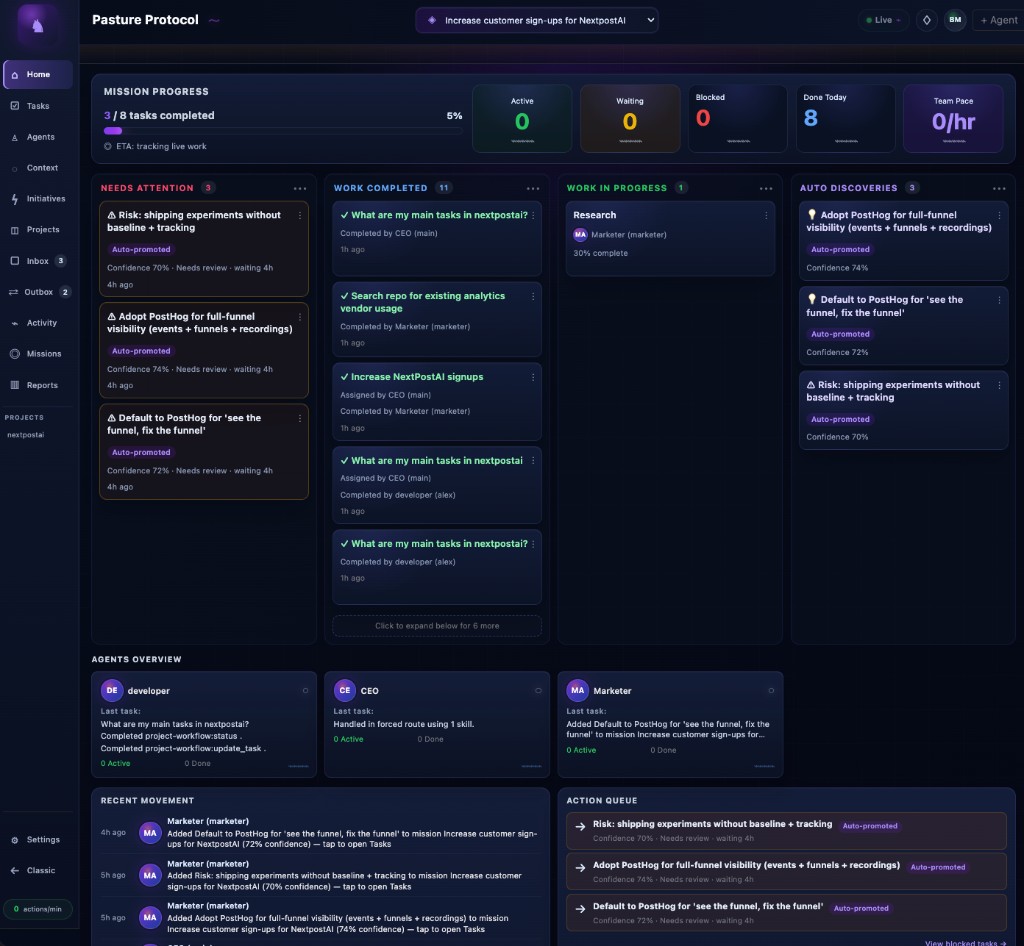The height and width of the screenshot is (946, 1024).
Task: Click the Inbox envelope icon
Action: point(14,261)
